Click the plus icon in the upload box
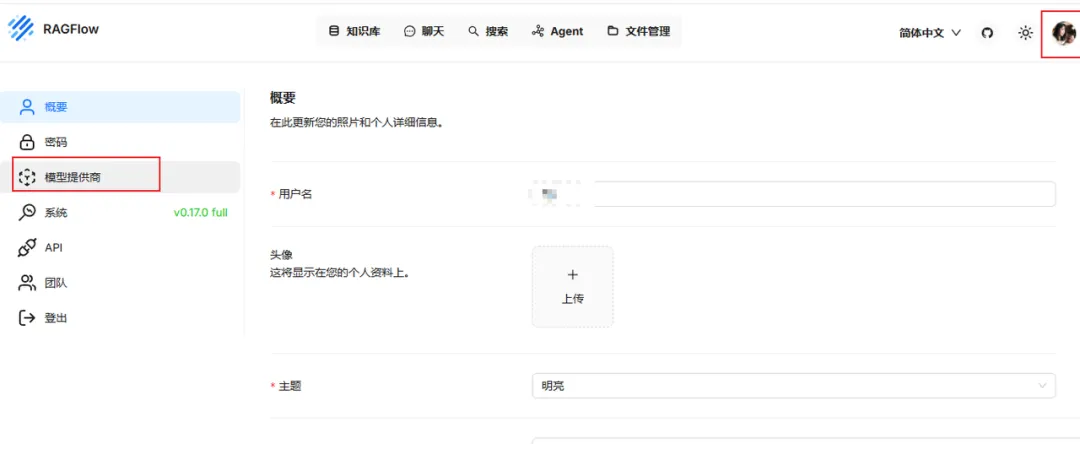 572,275
